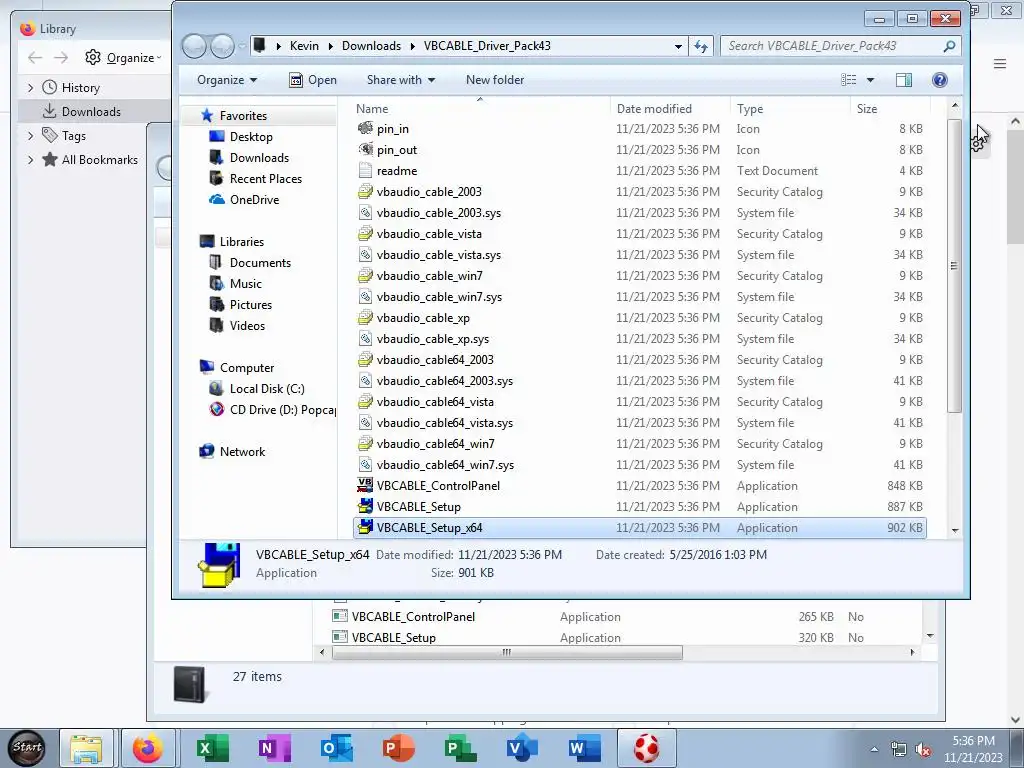The width and height of the screenshot is (1024, 768).
Task: Click the change view icon
Action: point(848,80)
